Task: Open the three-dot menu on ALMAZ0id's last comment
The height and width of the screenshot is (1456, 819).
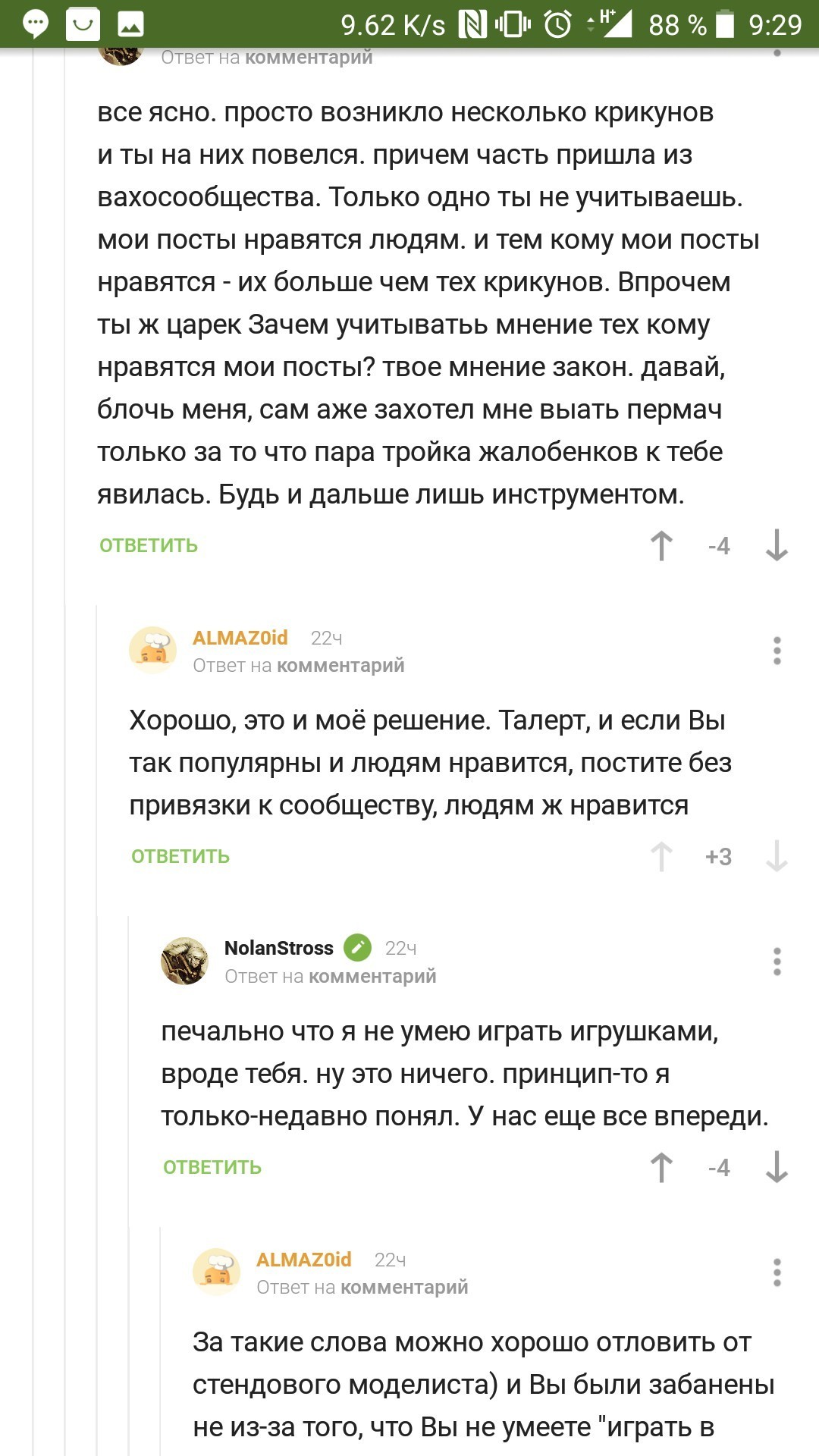Action: (777, 1272)
